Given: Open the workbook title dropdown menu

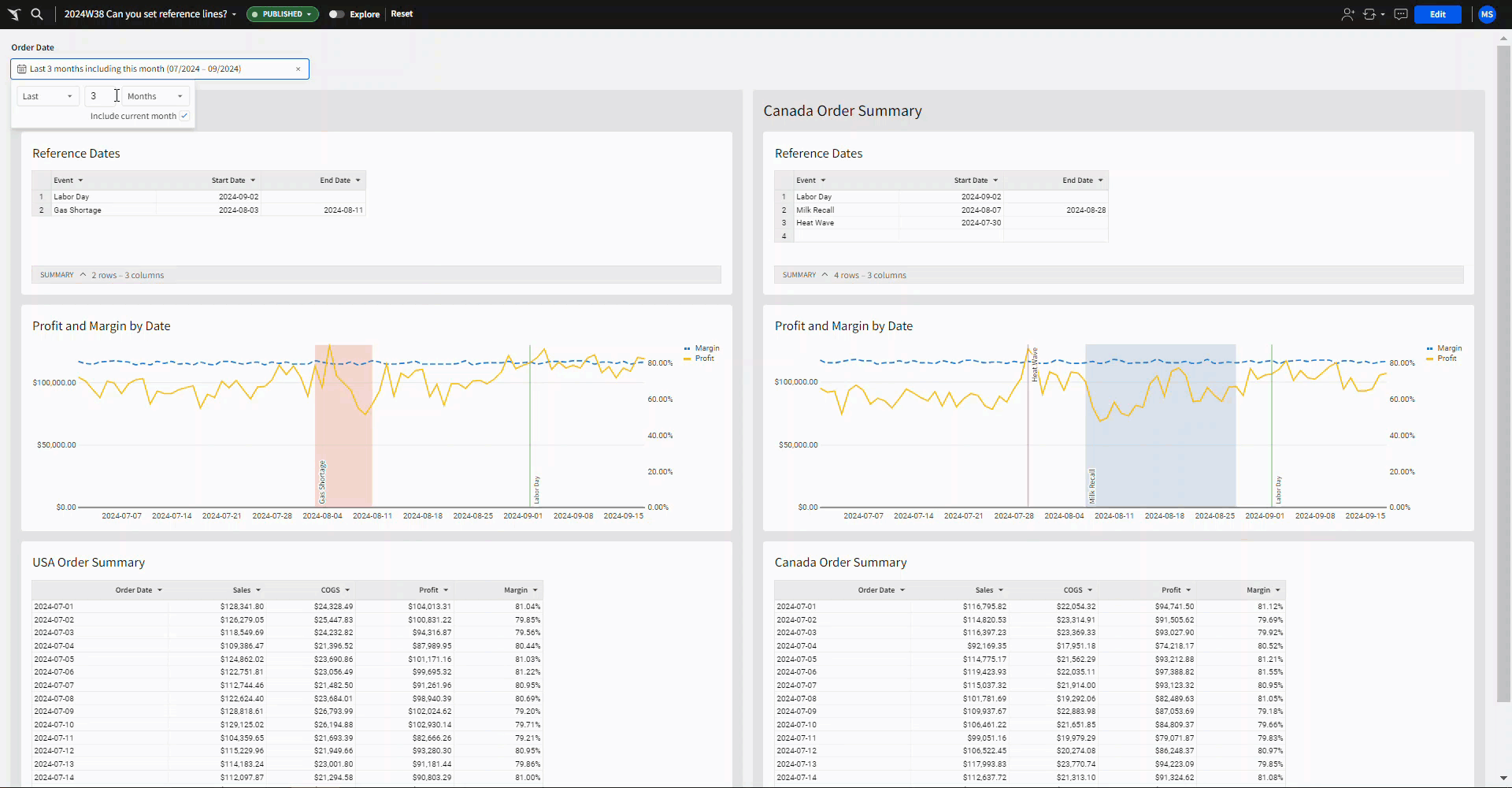Looking at the screenshot, I should 234,14.
